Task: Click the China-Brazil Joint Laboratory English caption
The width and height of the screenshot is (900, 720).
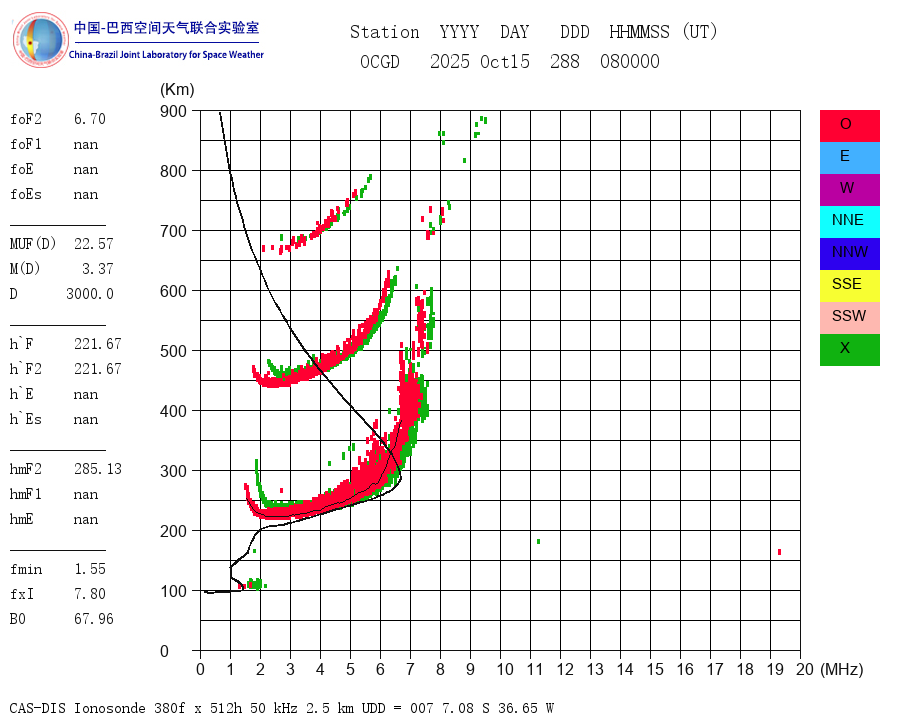Action: pos(166,55)
